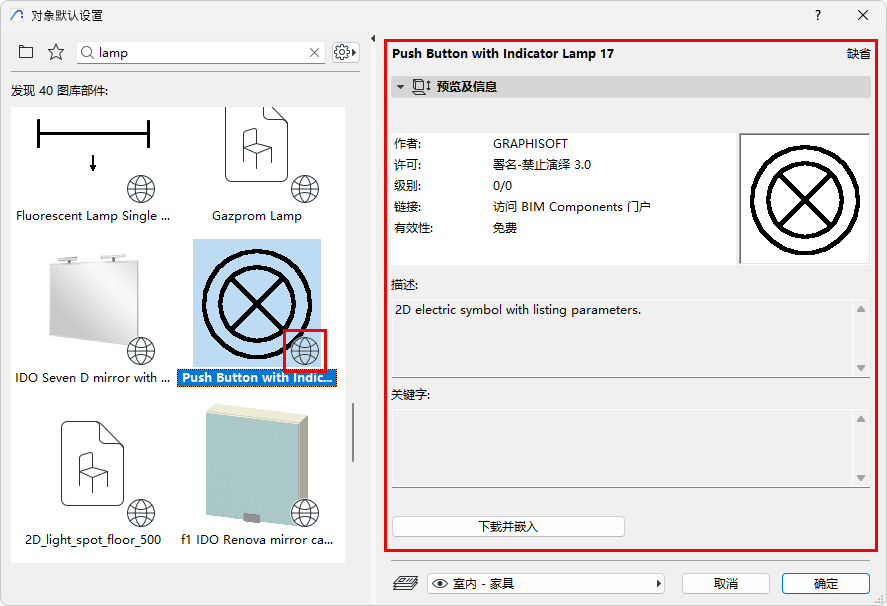887x606 pixels.
Task: Click globe icon on Gazprom Lamp
Action: pyautogui.click(x=305, y=189)
